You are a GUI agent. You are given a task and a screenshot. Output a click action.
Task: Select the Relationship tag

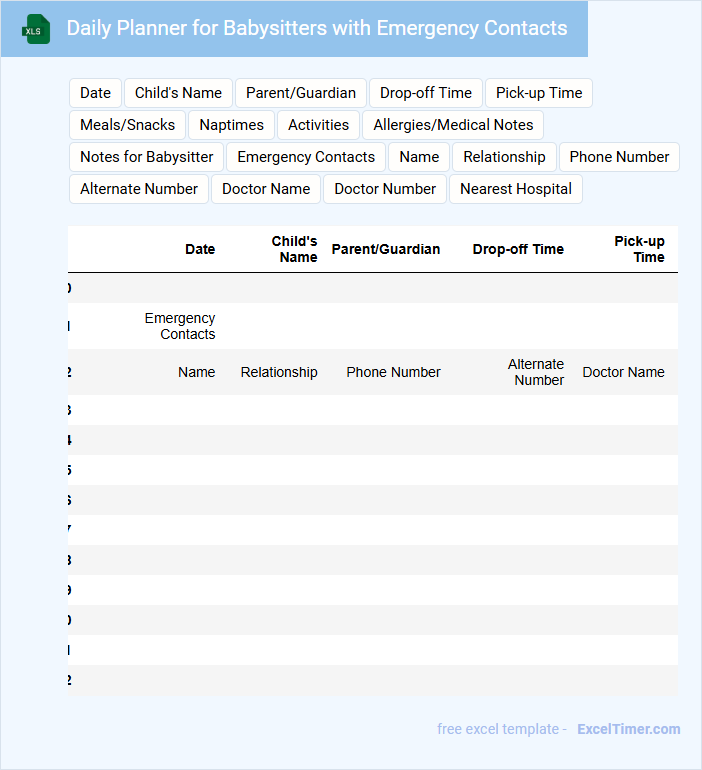click(504, 157)
